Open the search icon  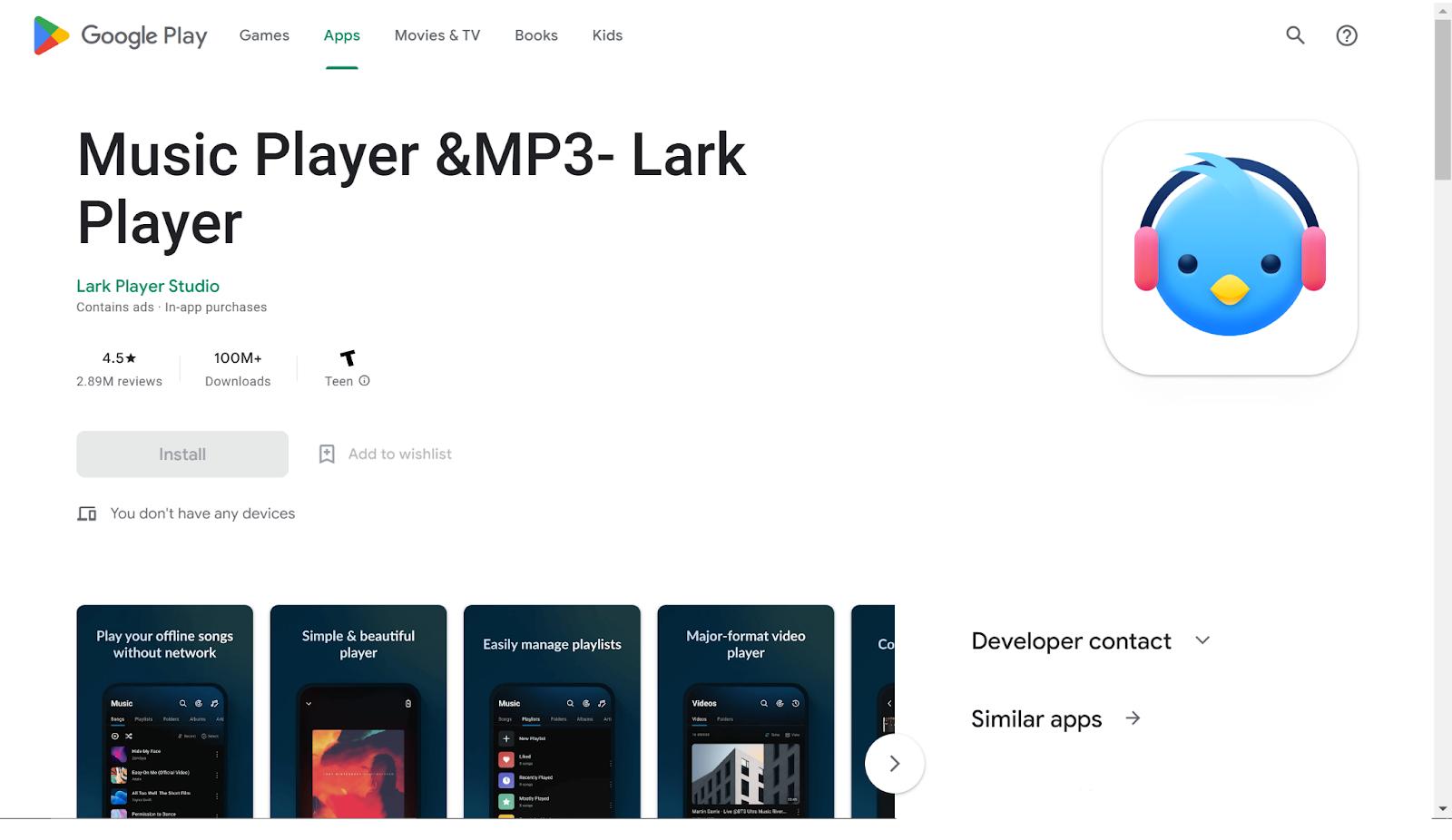[x=1295, y=35]
